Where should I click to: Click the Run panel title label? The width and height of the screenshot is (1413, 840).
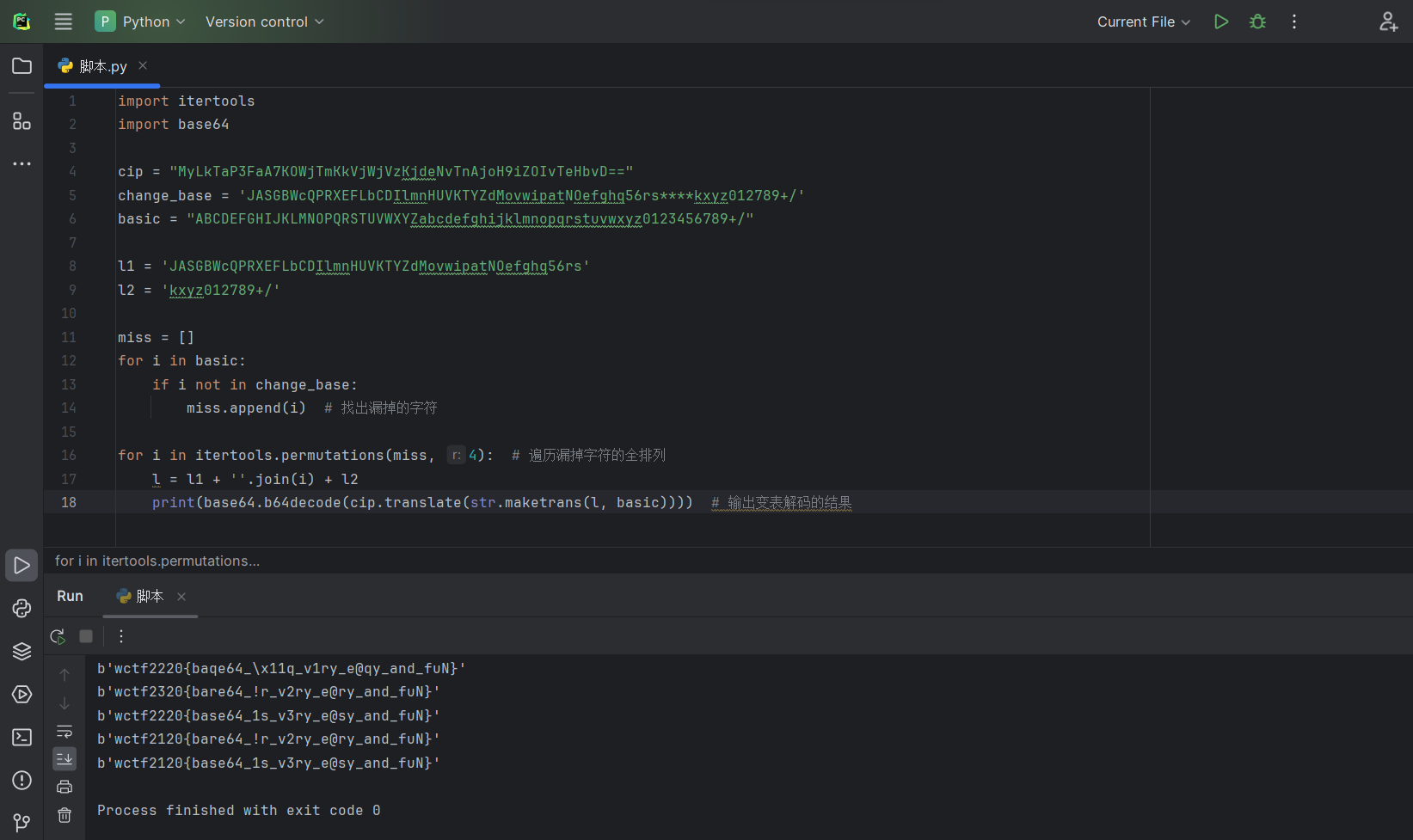pos(70,596)
